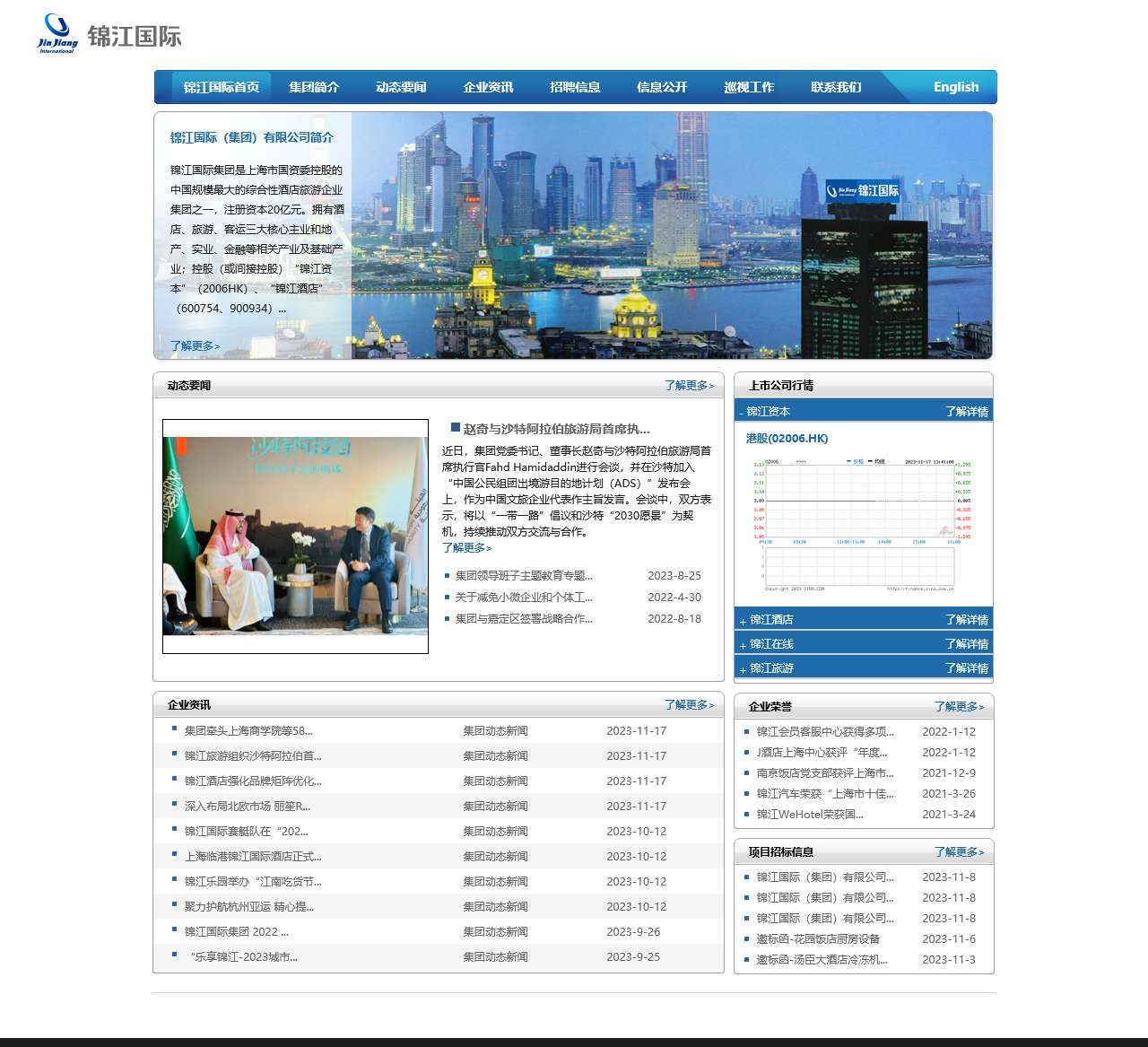This screenshot has width=1148, height=1047.
Task: Click the 2022-4-30 news date
Action: 674,598
